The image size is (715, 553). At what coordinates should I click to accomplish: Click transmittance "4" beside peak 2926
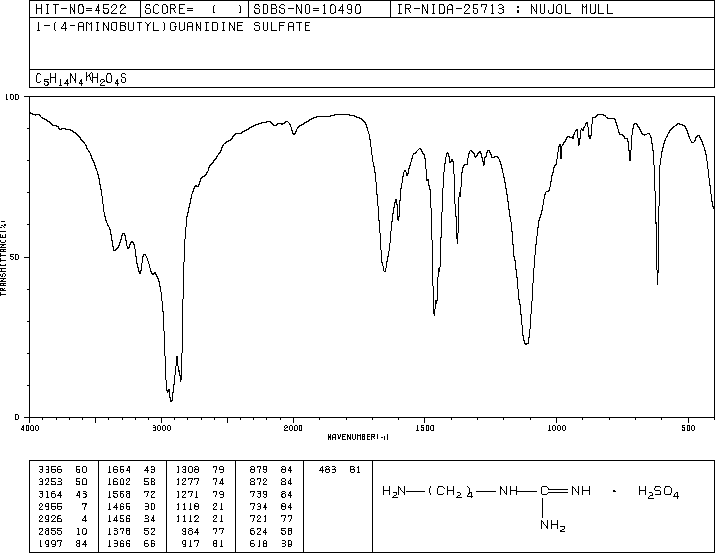coord(84,519)
